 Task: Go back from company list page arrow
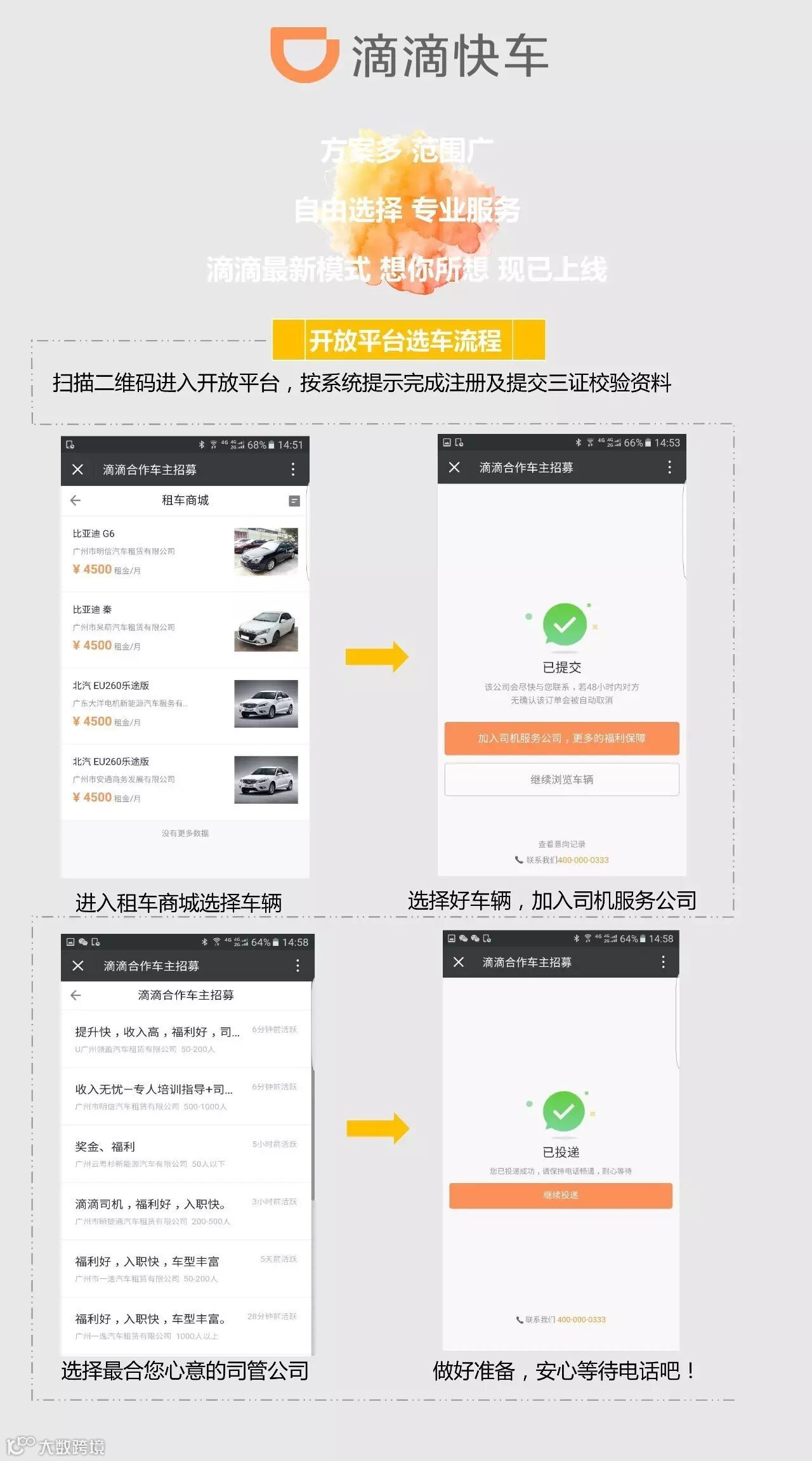click(x=75, y=995)
